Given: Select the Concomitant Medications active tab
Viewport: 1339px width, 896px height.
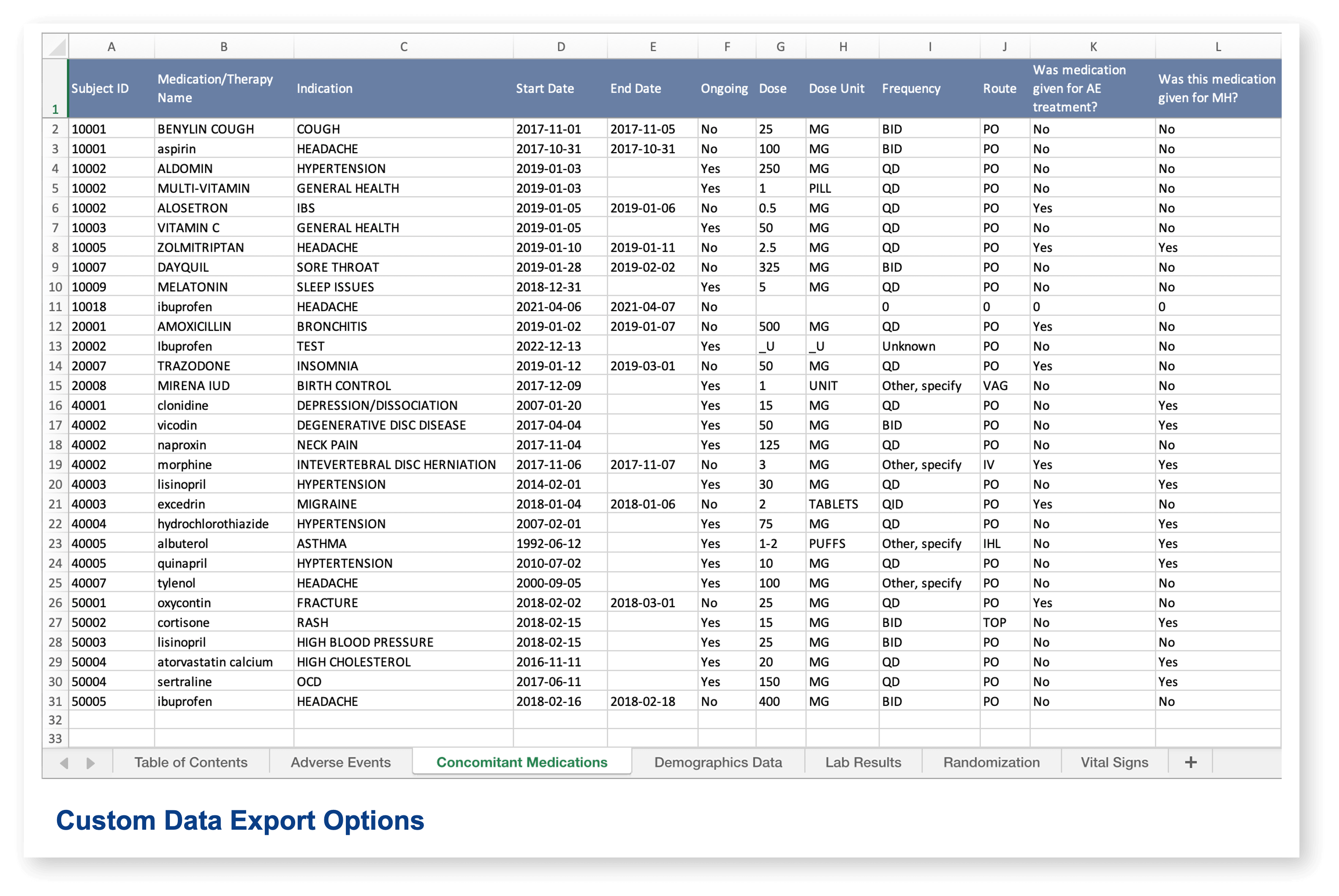Looking at the screenshot, I should 522,762.
